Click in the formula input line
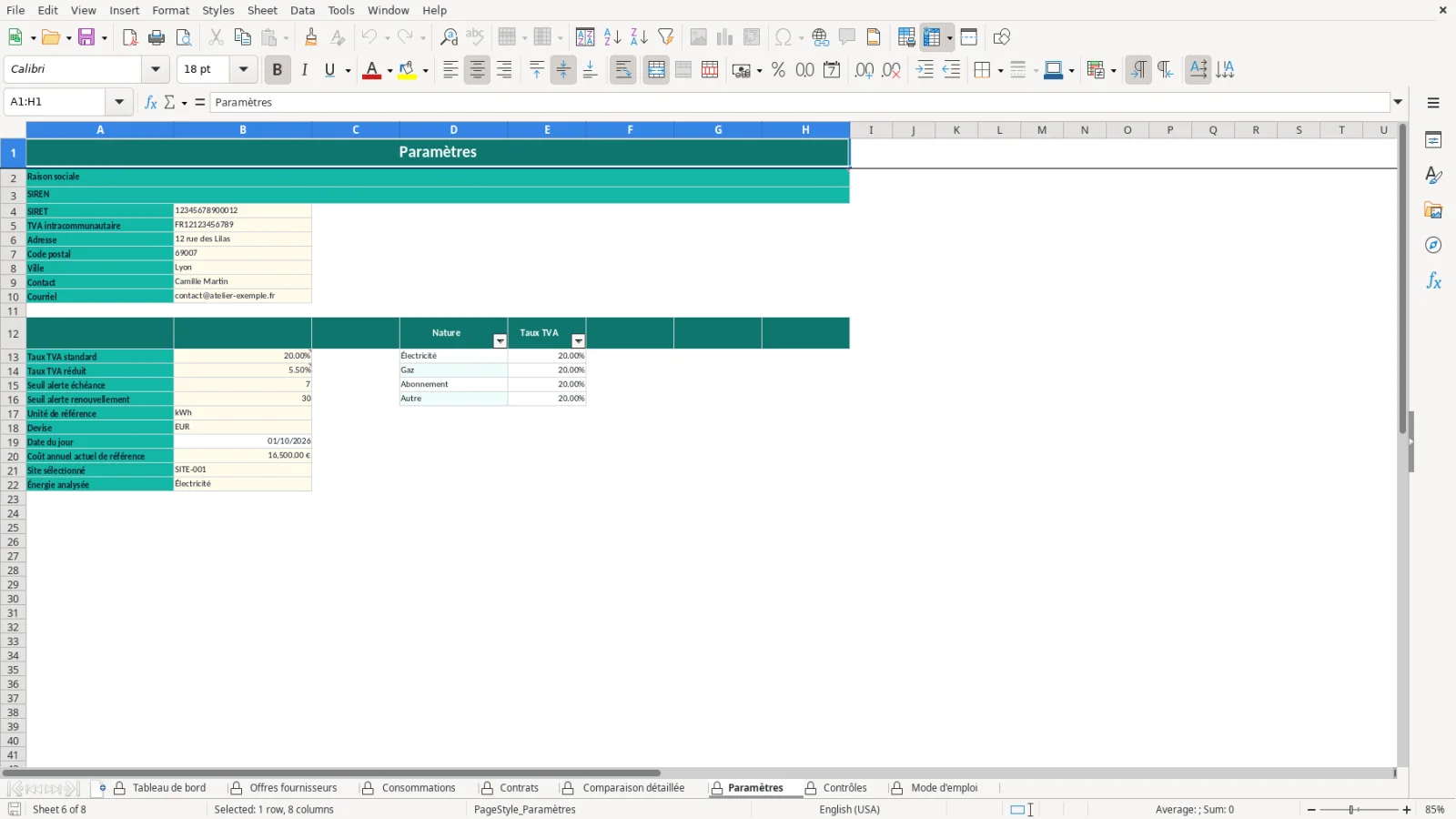This screenshot has width=1456, height=819. click(799, 102)
